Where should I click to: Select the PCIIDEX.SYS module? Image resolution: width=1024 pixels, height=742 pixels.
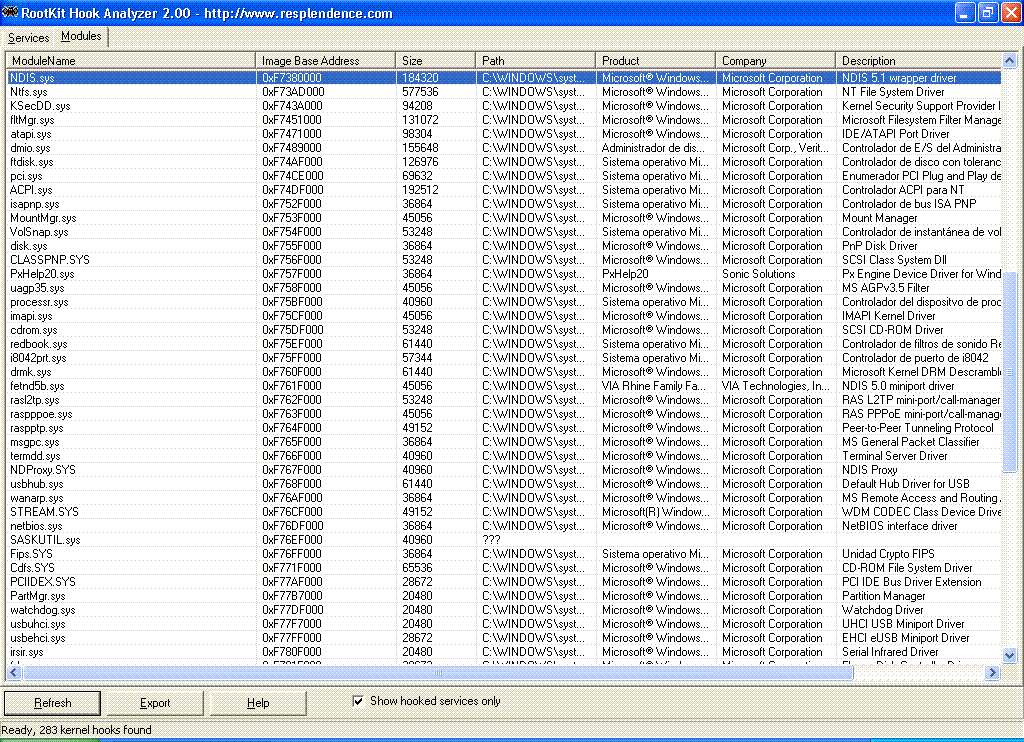tap(504, 583)
